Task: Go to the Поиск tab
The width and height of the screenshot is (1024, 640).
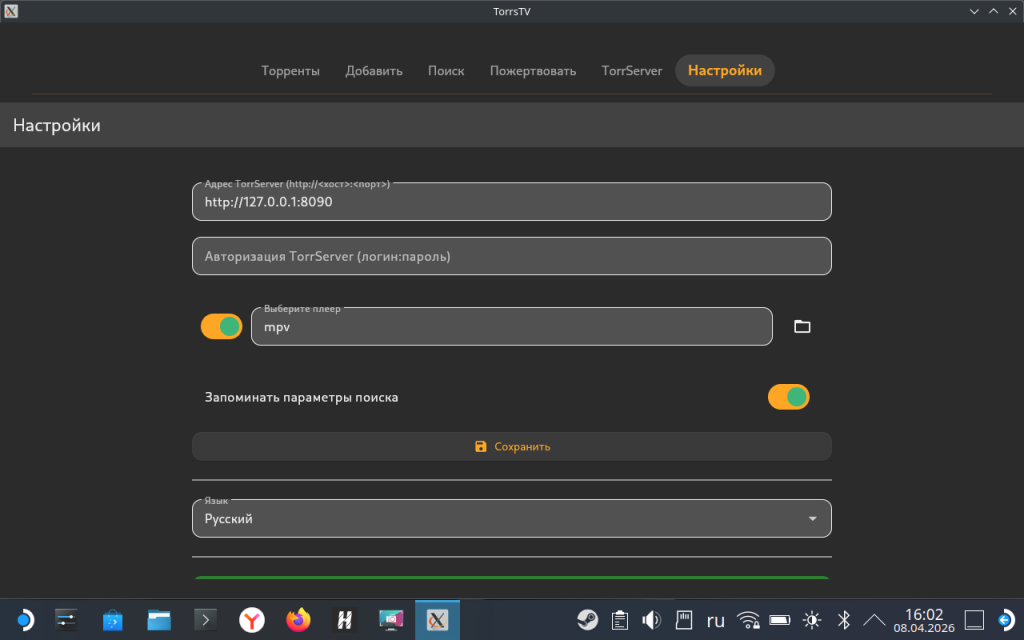Action: [446, 71]
